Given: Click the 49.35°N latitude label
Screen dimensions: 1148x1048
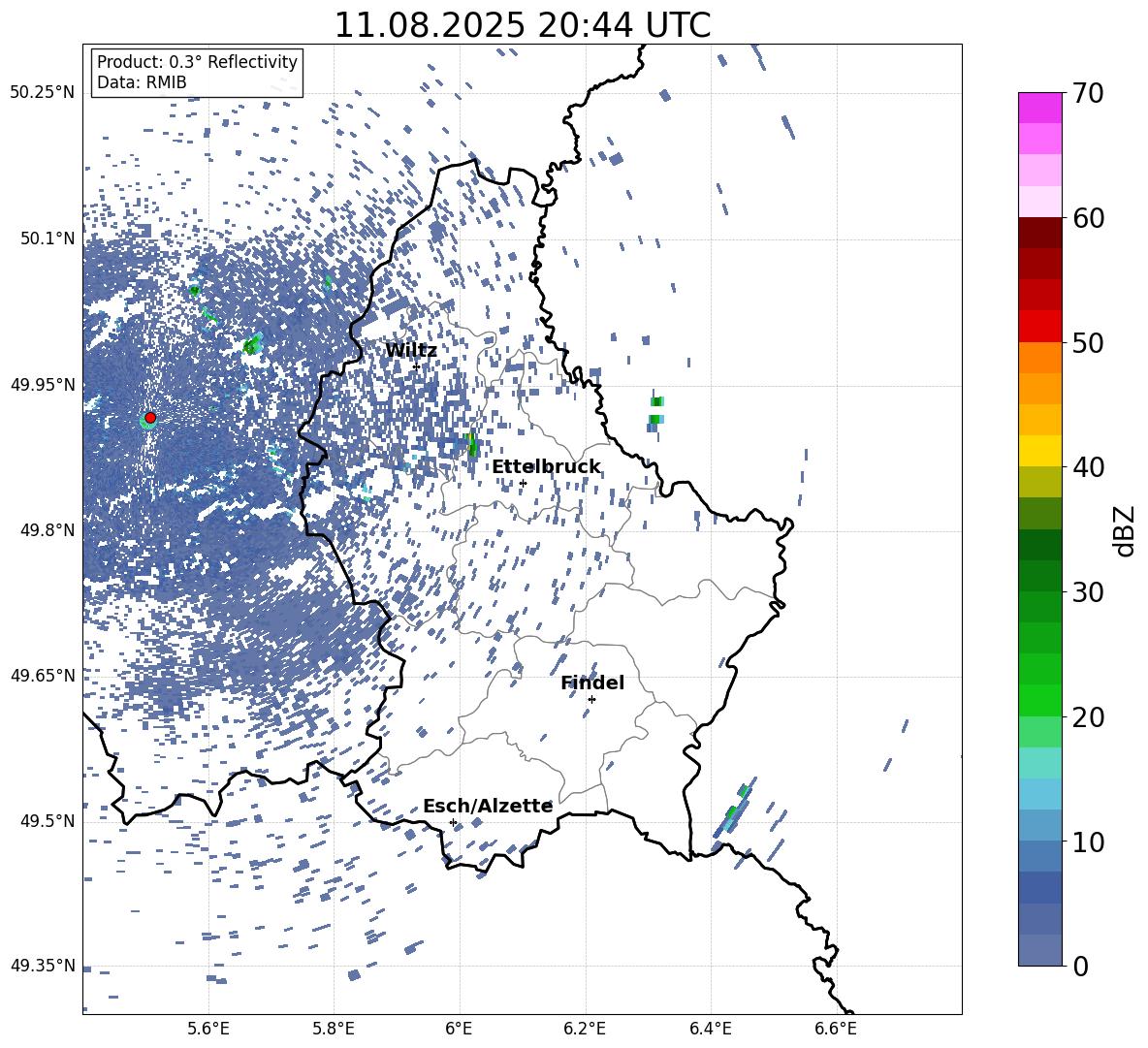Looking at the screenshot, I should pos(43,966).
